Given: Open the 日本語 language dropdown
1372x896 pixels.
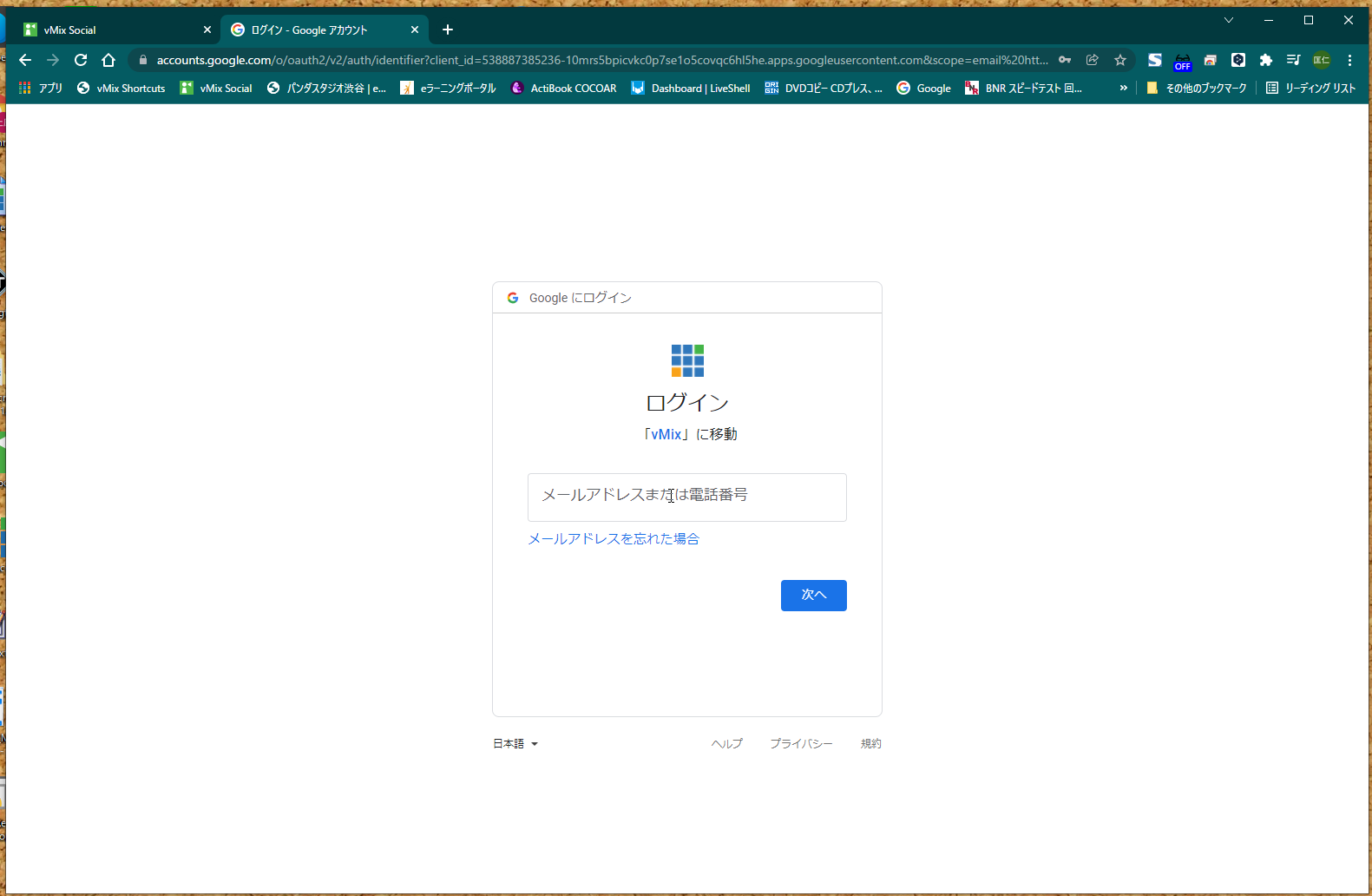Looking at the screenshot, I should tap(515, 744).
